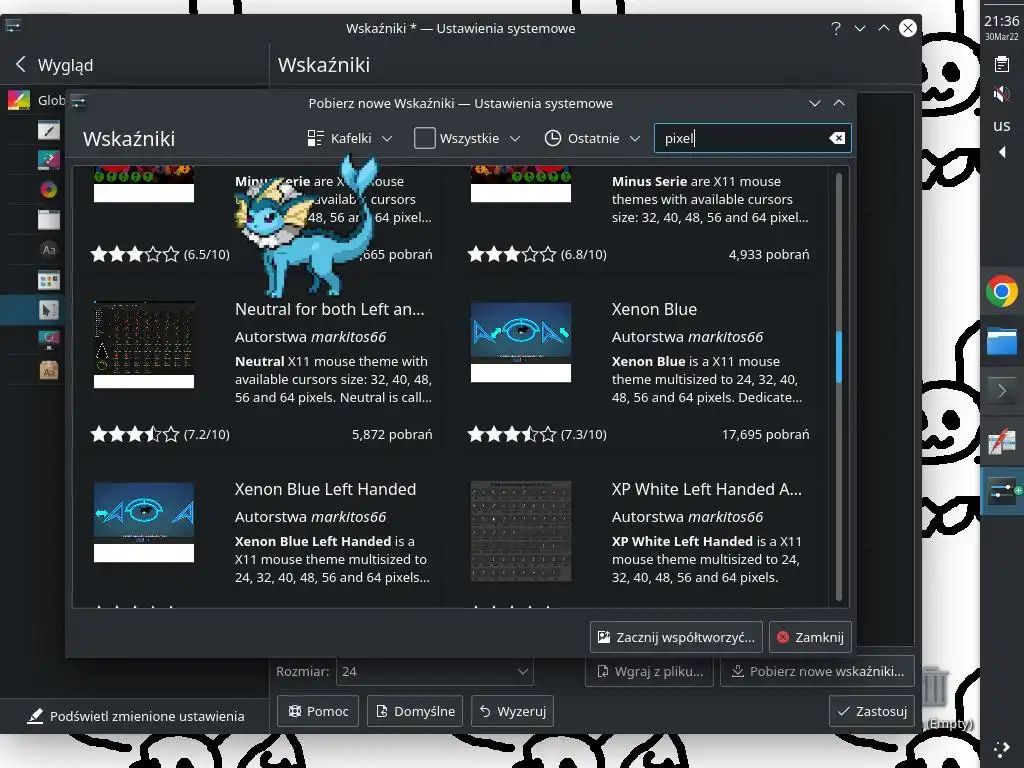
Task: Open the Xenon Blue theme thumbnail
Action: (520, 342)
